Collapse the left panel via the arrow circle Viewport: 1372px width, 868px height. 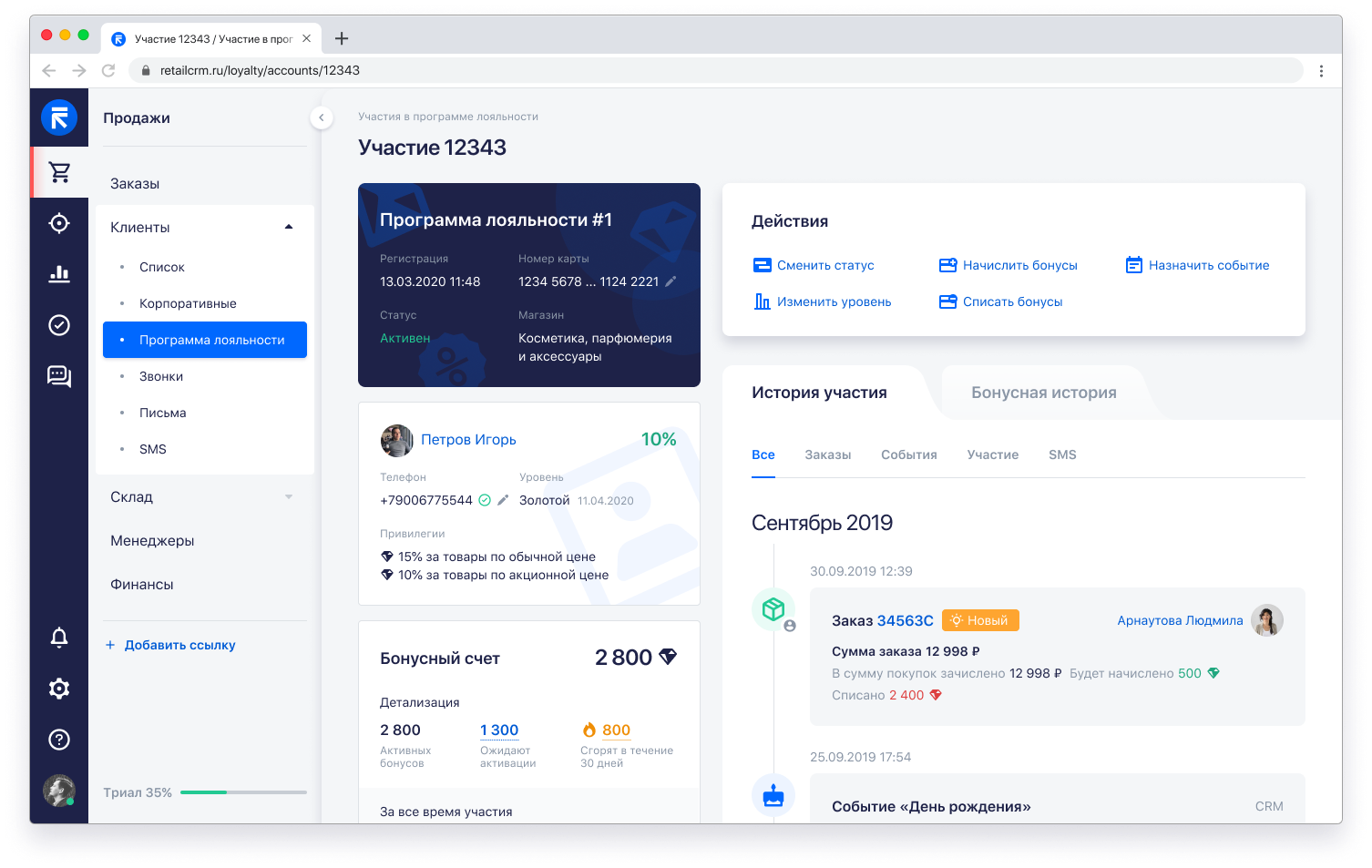[x=322, y=117]
